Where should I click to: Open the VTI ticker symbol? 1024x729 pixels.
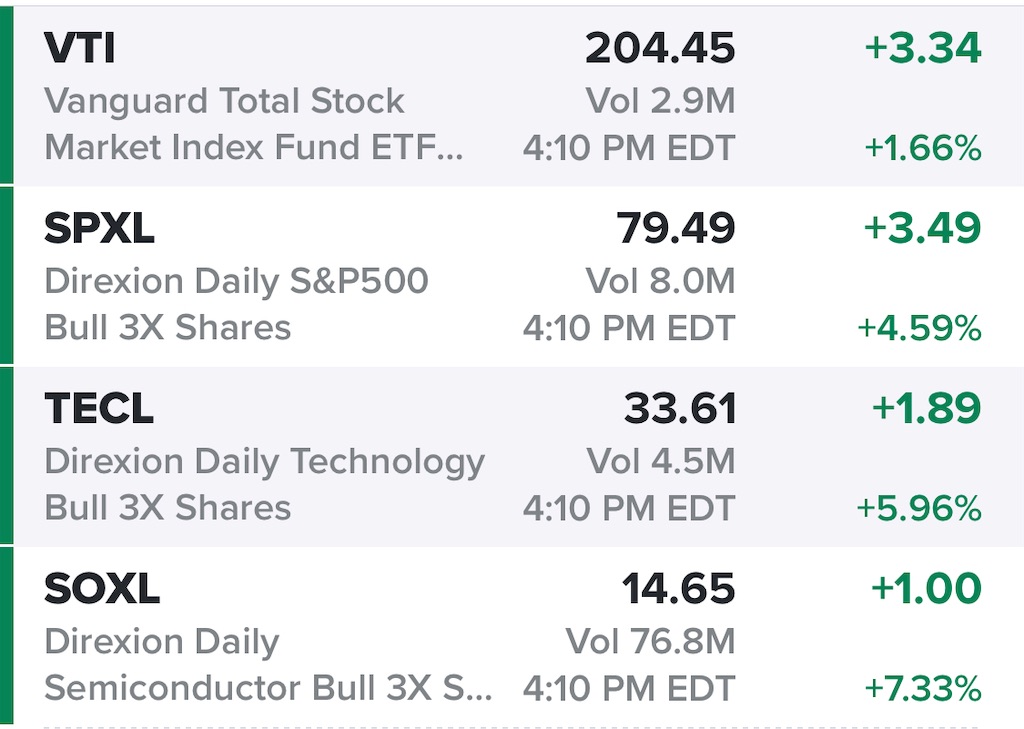[x=78, y=49]
